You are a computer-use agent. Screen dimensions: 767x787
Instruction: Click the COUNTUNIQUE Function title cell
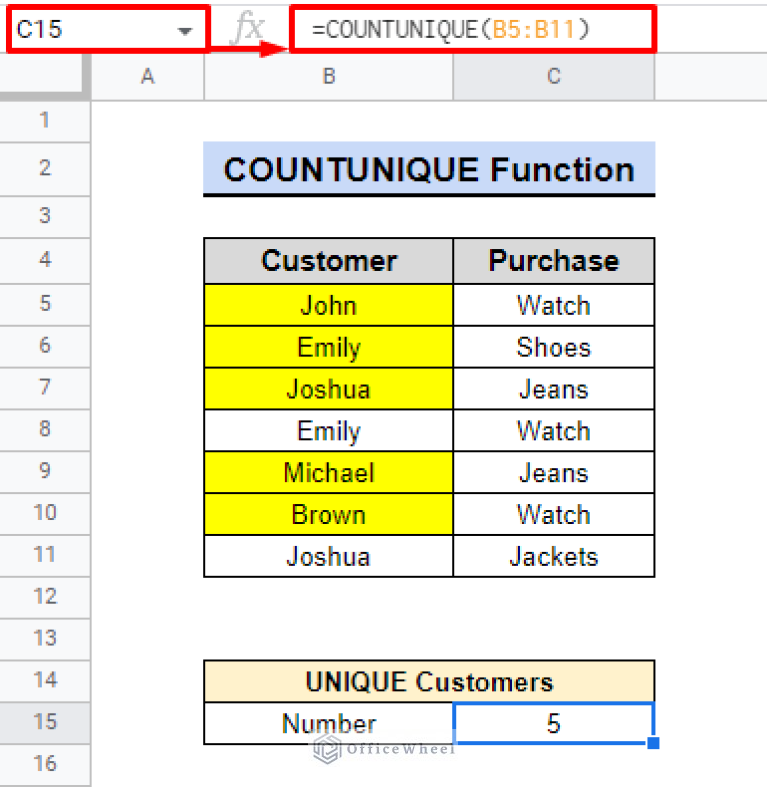(x=428, y=169)
